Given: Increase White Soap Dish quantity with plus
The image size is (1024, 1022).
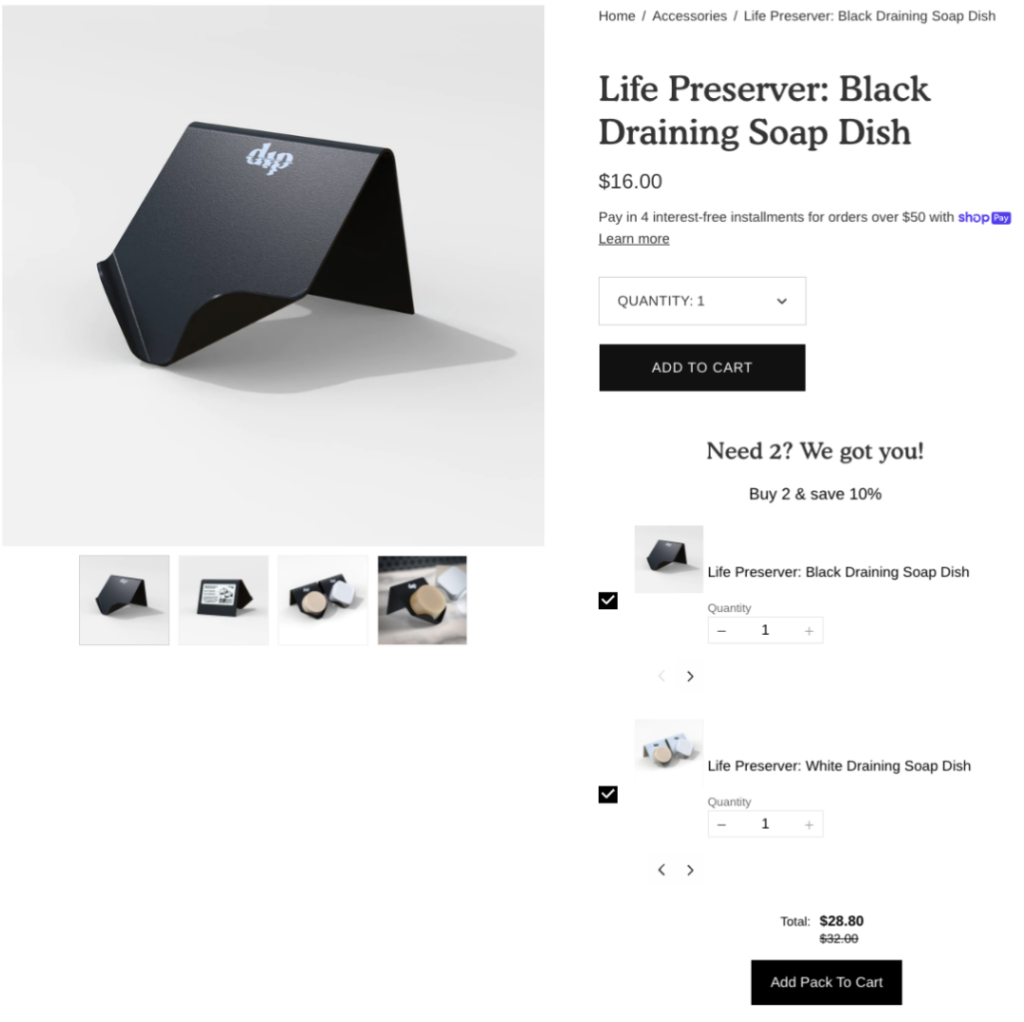Looking at the screenshot, I should tap(808, 825).
